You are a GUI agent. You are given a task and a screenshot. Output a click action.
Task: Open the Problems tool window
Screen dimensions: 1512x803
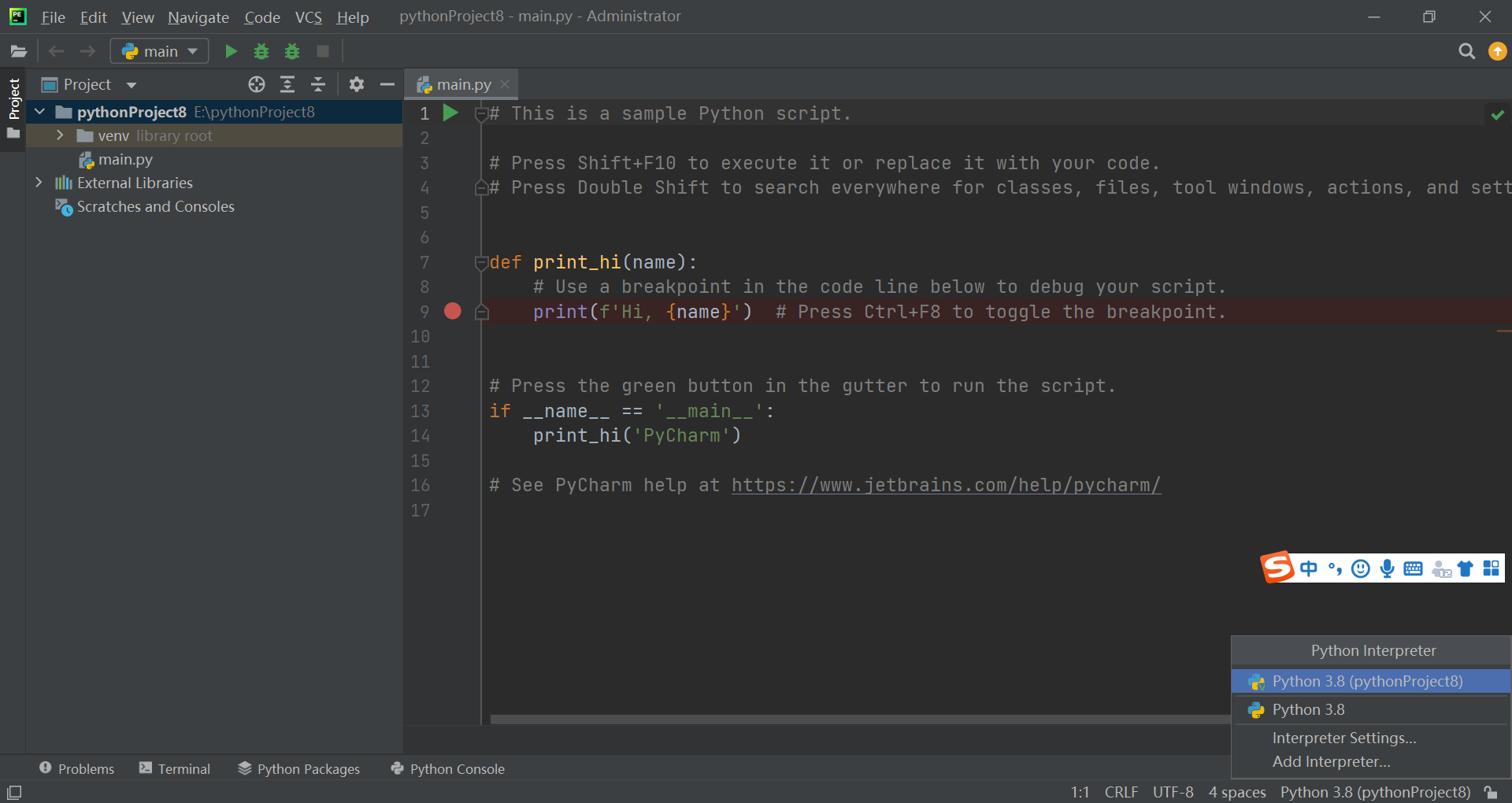(x=76, y=768)
